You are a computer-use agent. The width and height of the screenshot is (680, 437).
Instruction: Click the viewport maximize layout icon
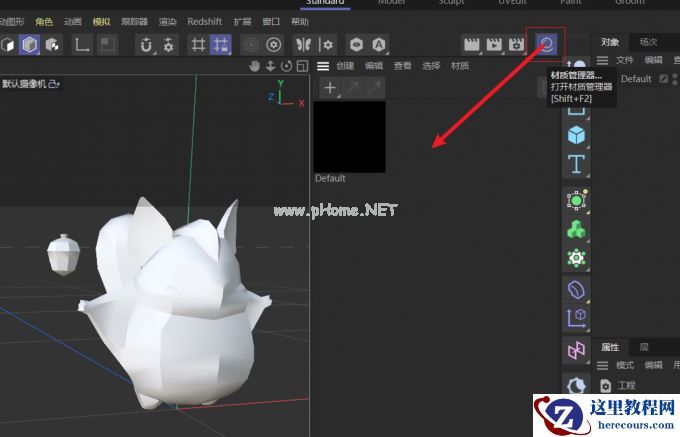[x=302, y=66]
